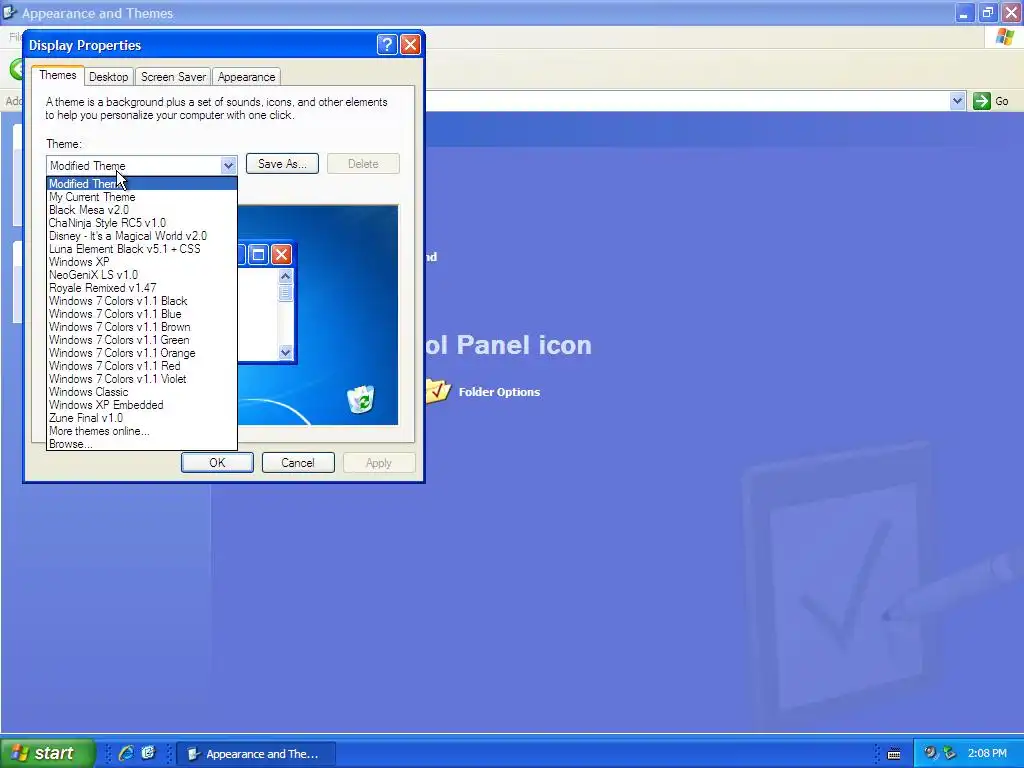Viewport: 1024px width, 768px height.
Task: Click the address bar field
Action: (686, 101)
